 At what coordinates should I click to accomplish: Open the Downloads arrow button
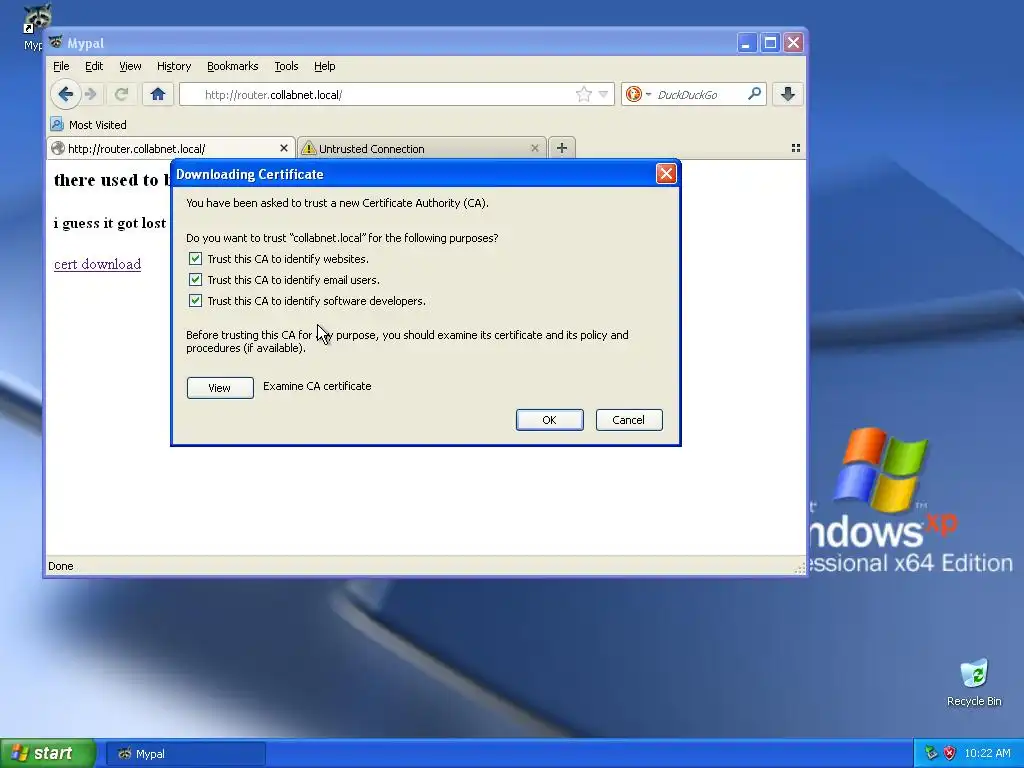pyautogui.click(x=788, y=94)
